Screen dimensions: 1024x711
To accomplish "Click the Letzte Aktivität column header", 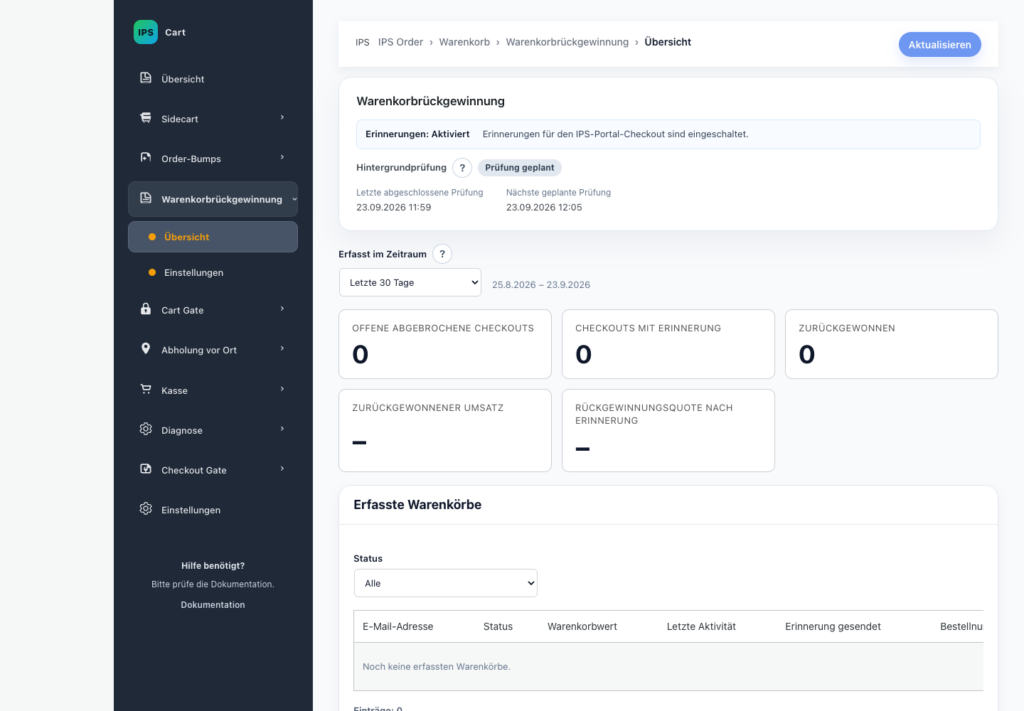I will pos(701,626).
